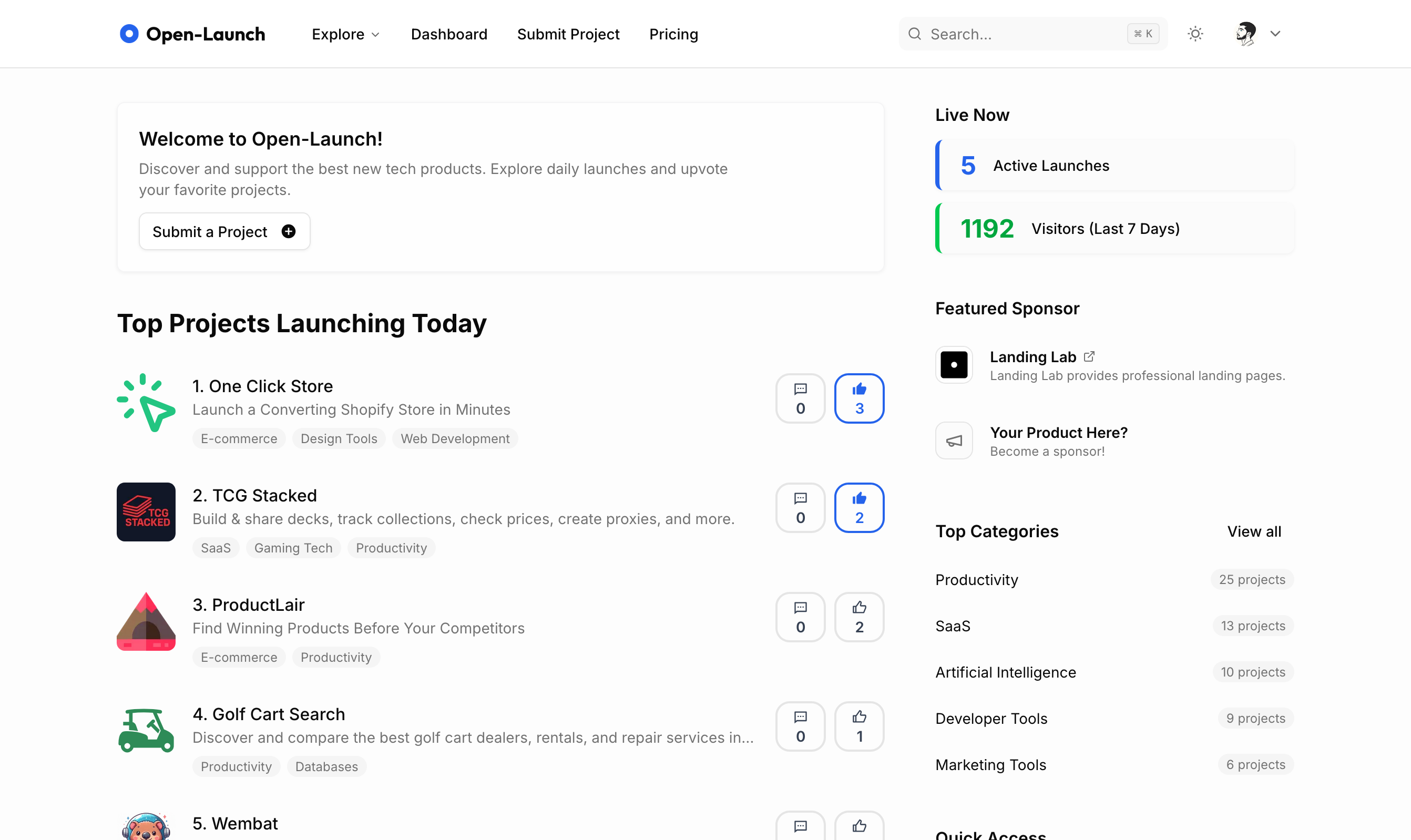Upvote the ProductLair project
This screenshot has height=840, width=1411.
[858, 617]
